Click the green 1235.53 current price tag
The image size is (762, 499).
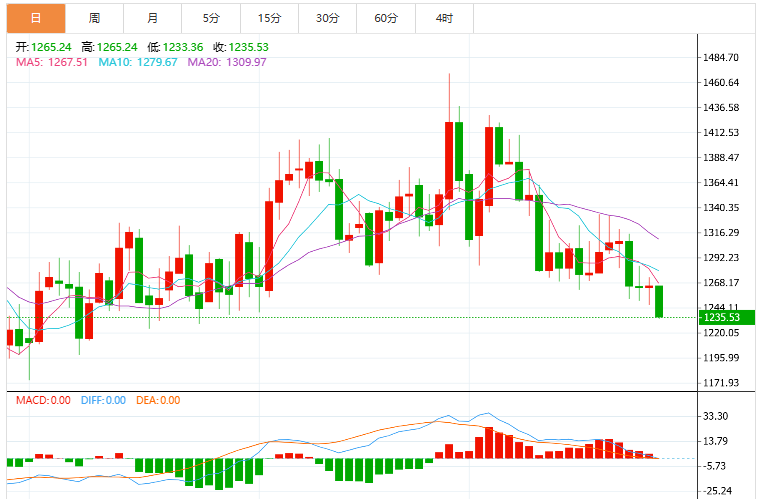tap(727, 317)
